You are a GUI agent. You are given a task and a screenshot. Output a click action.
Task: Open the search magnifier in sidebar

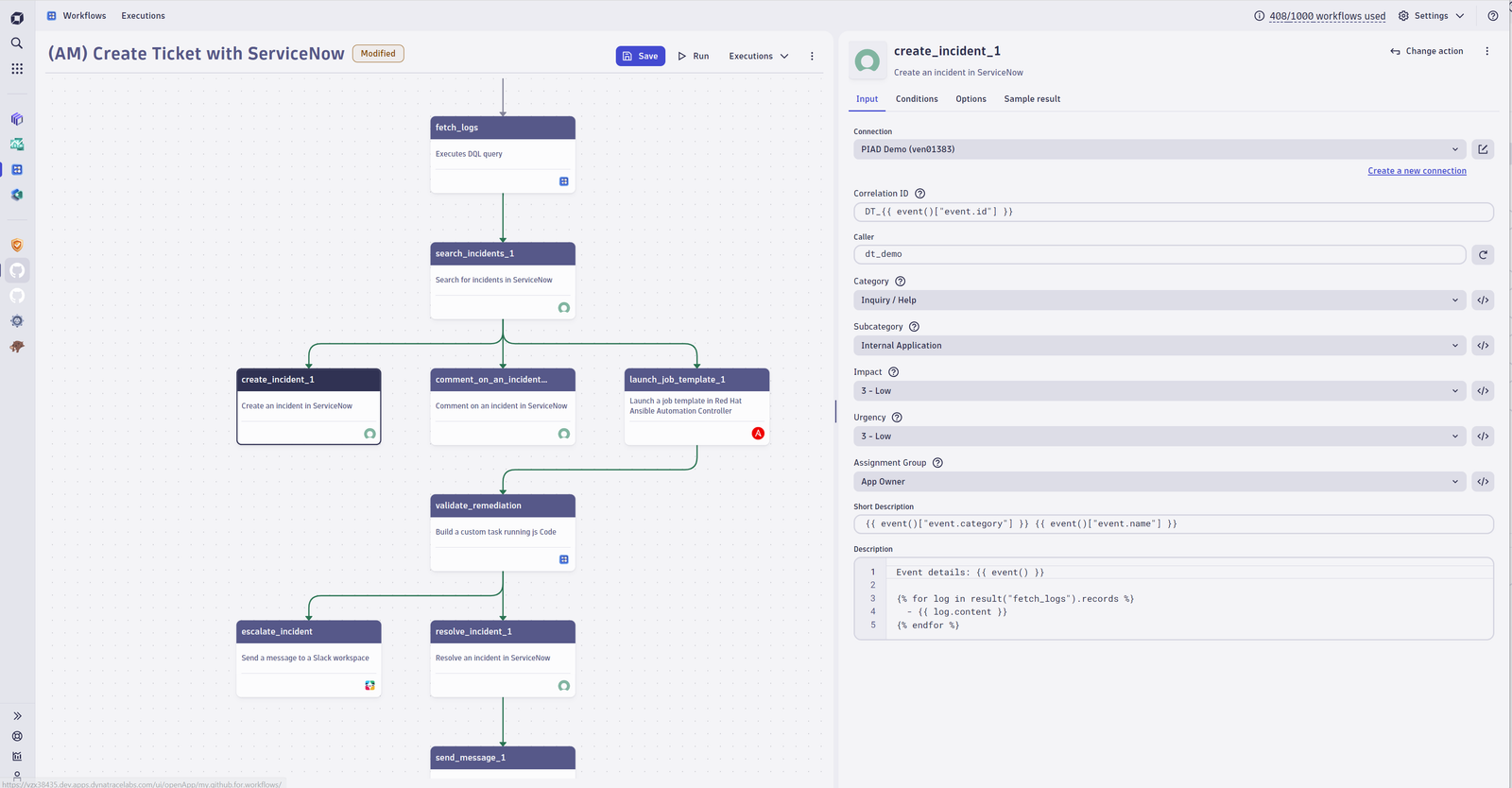[17, 43]
